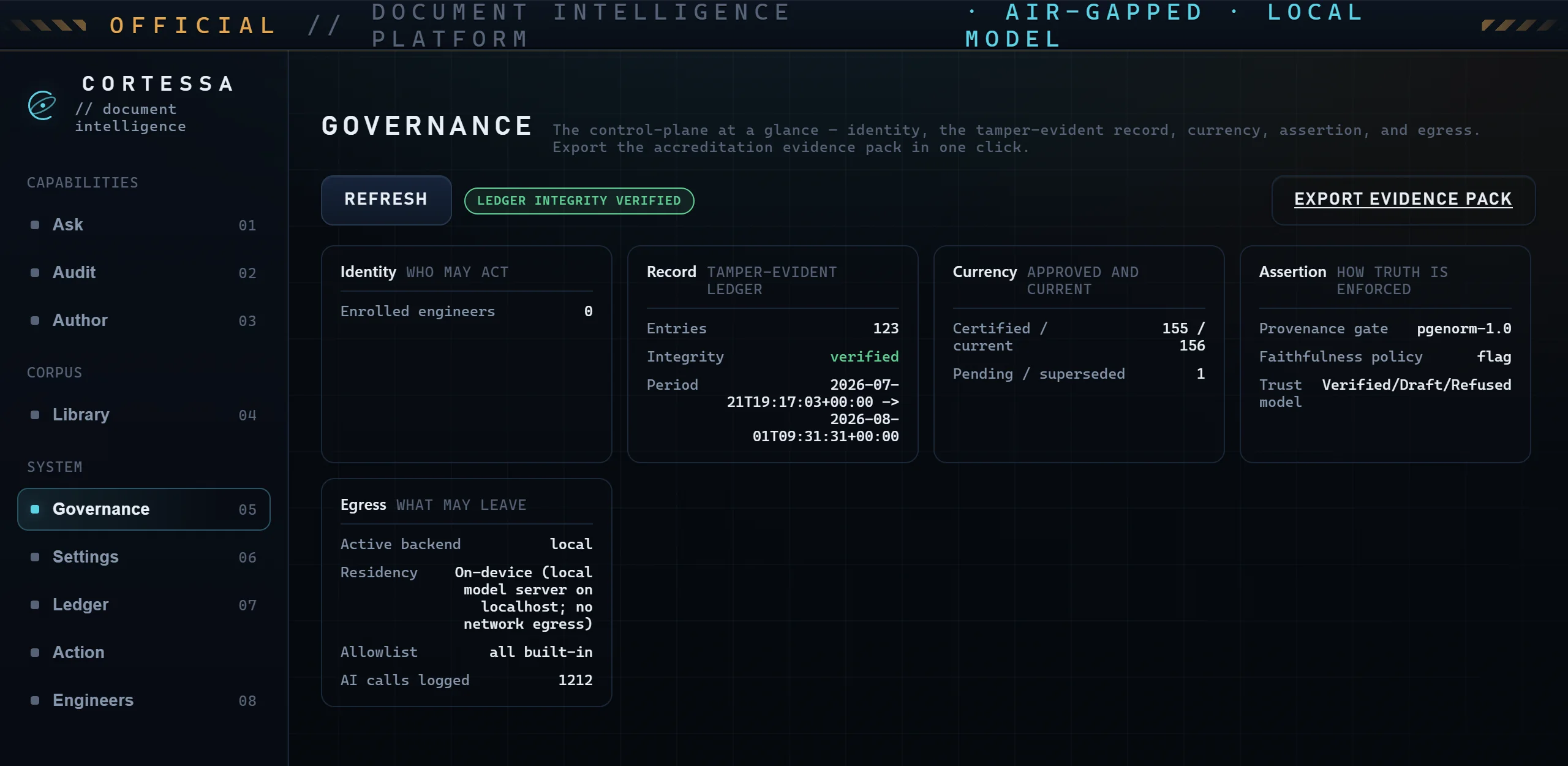The height and width of the screenshot is (766, 1568).
Task: Click the bullet icon beside Settings
Action: 35,557
